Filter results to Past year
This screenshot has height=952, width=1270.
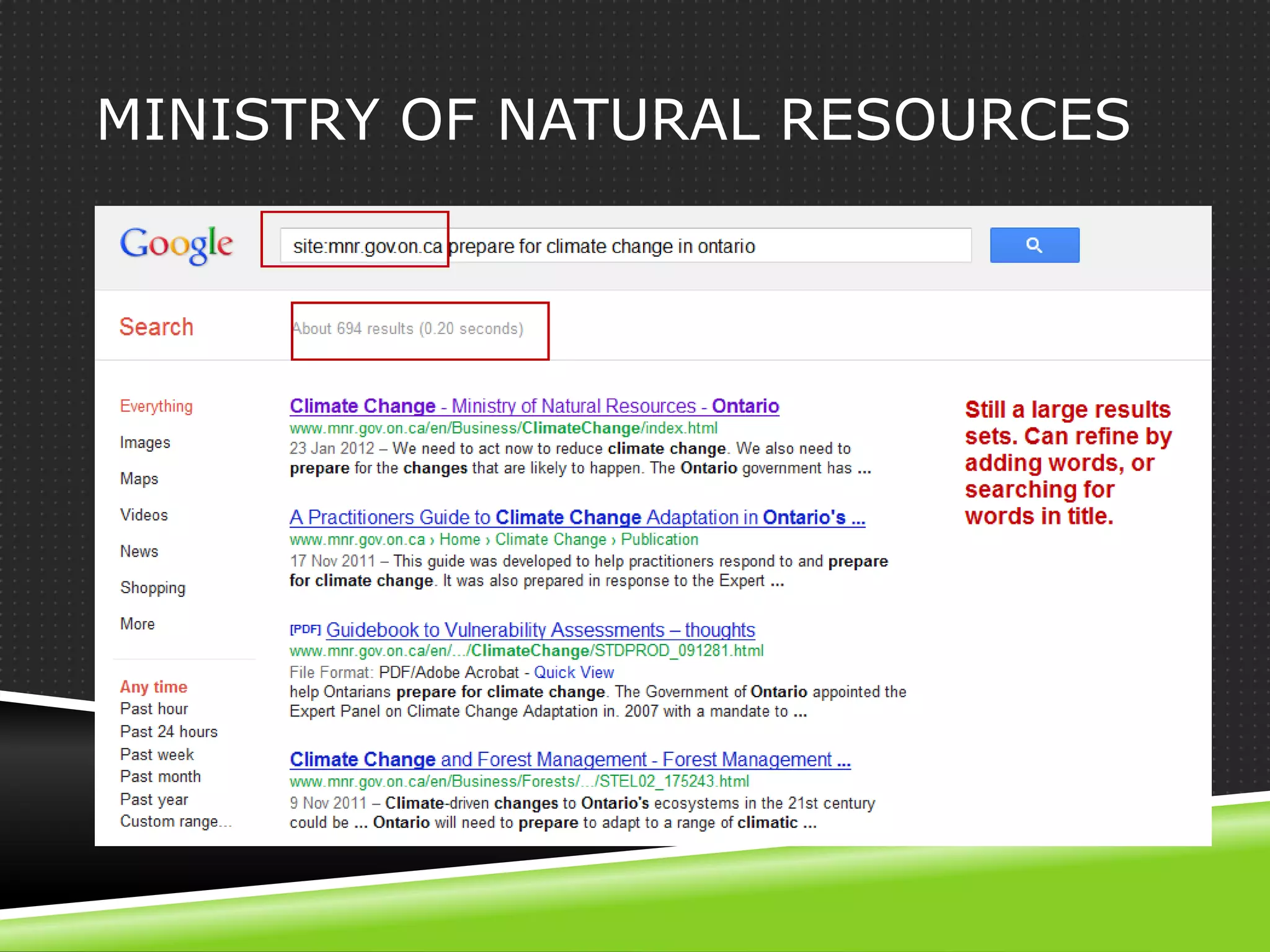154,800
